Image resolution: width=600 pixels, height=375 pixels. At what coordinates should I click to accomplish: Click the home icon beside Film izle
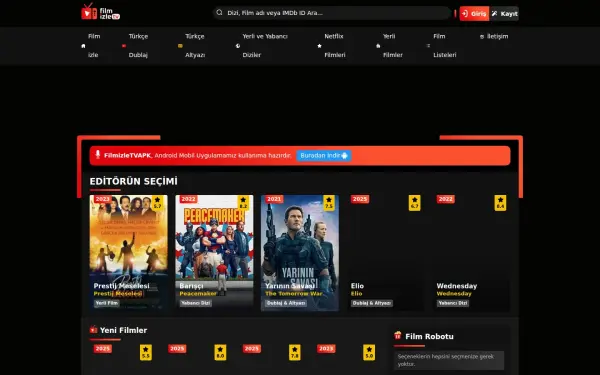click(83, 46)
